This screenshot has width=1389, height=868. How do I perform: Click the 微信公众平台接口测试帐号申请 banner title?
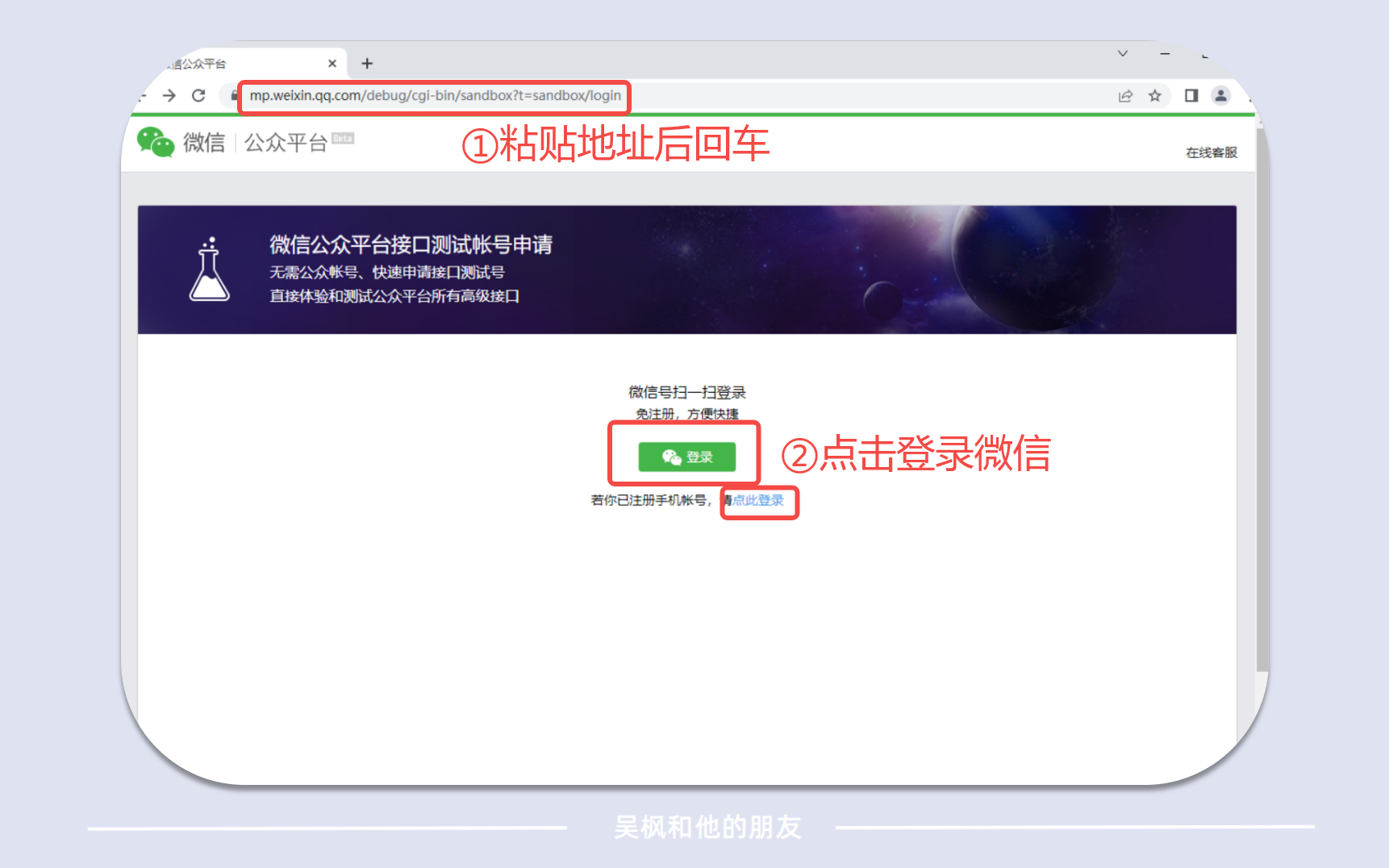(x=411, y=244)
